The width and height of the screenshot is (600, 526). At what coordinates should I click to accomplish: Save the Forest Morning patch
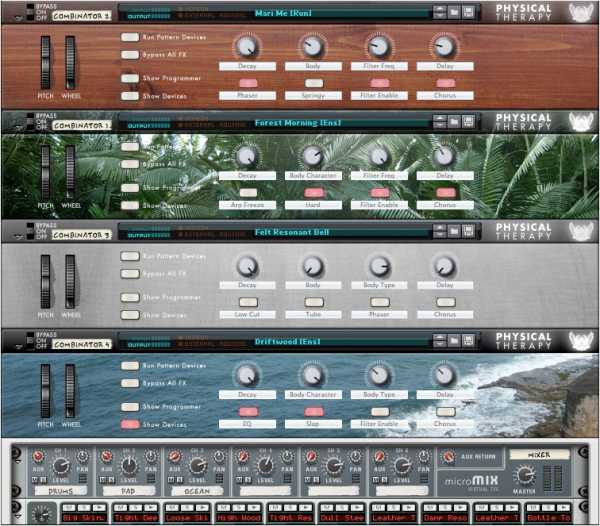click(468, 122)
